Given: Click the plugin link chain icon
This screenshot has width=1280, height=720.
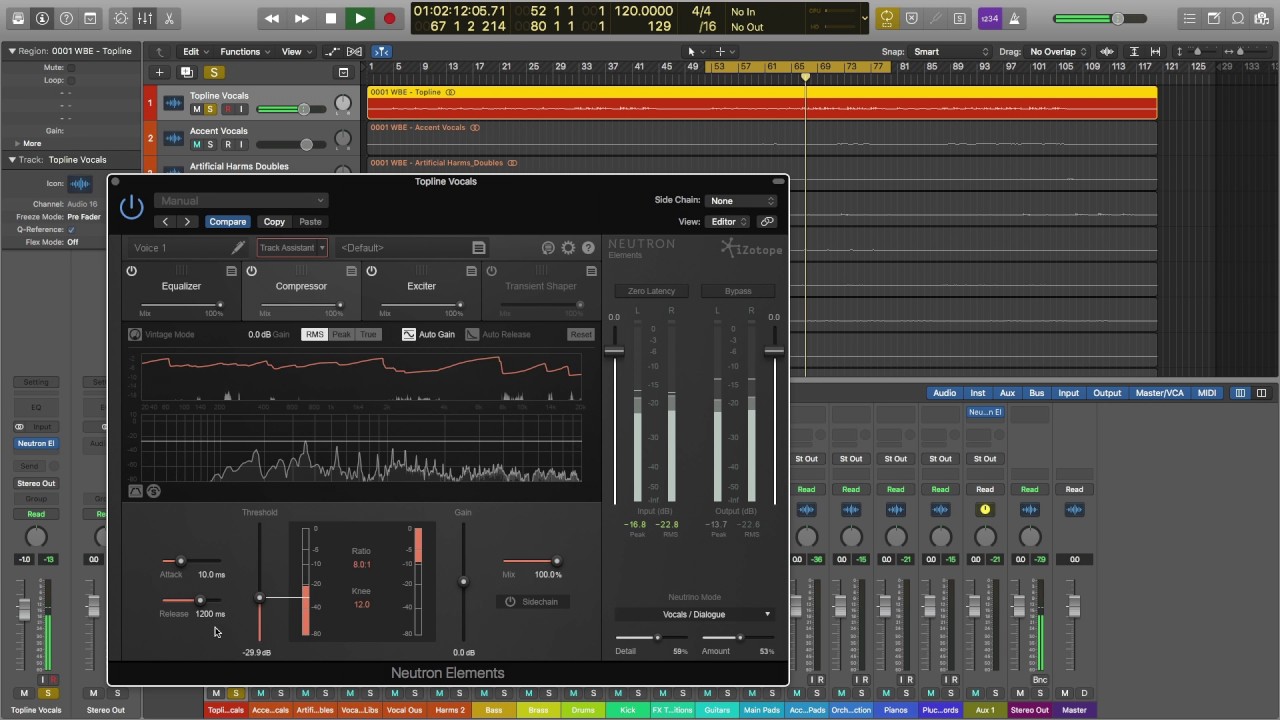Looking at the screenshot, I should 767,222.
